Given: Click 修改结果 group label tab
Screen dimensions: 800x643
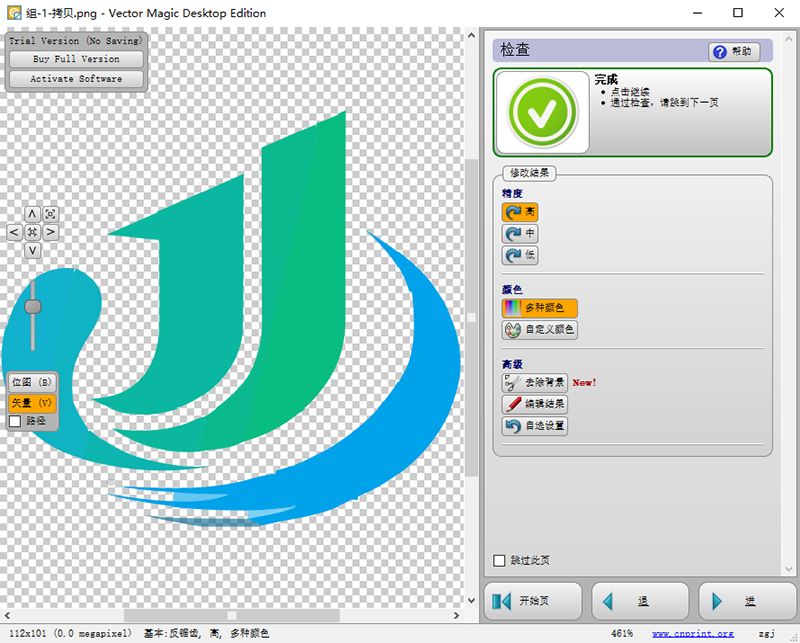Looking at the screenshot, I should (x=529, y=172).
